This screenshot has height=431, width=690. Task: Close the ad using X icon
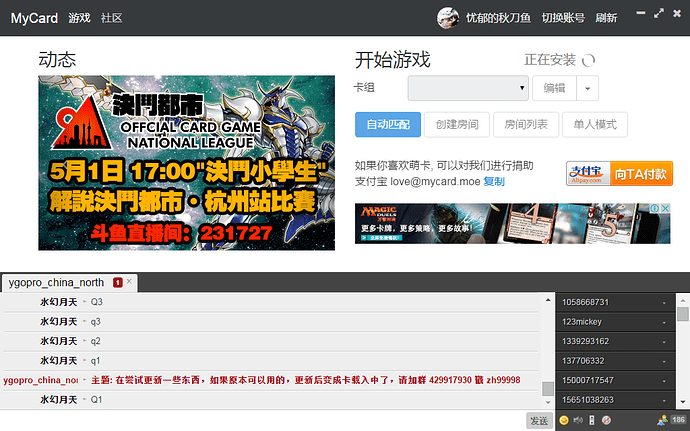click(x=665, y=209)
